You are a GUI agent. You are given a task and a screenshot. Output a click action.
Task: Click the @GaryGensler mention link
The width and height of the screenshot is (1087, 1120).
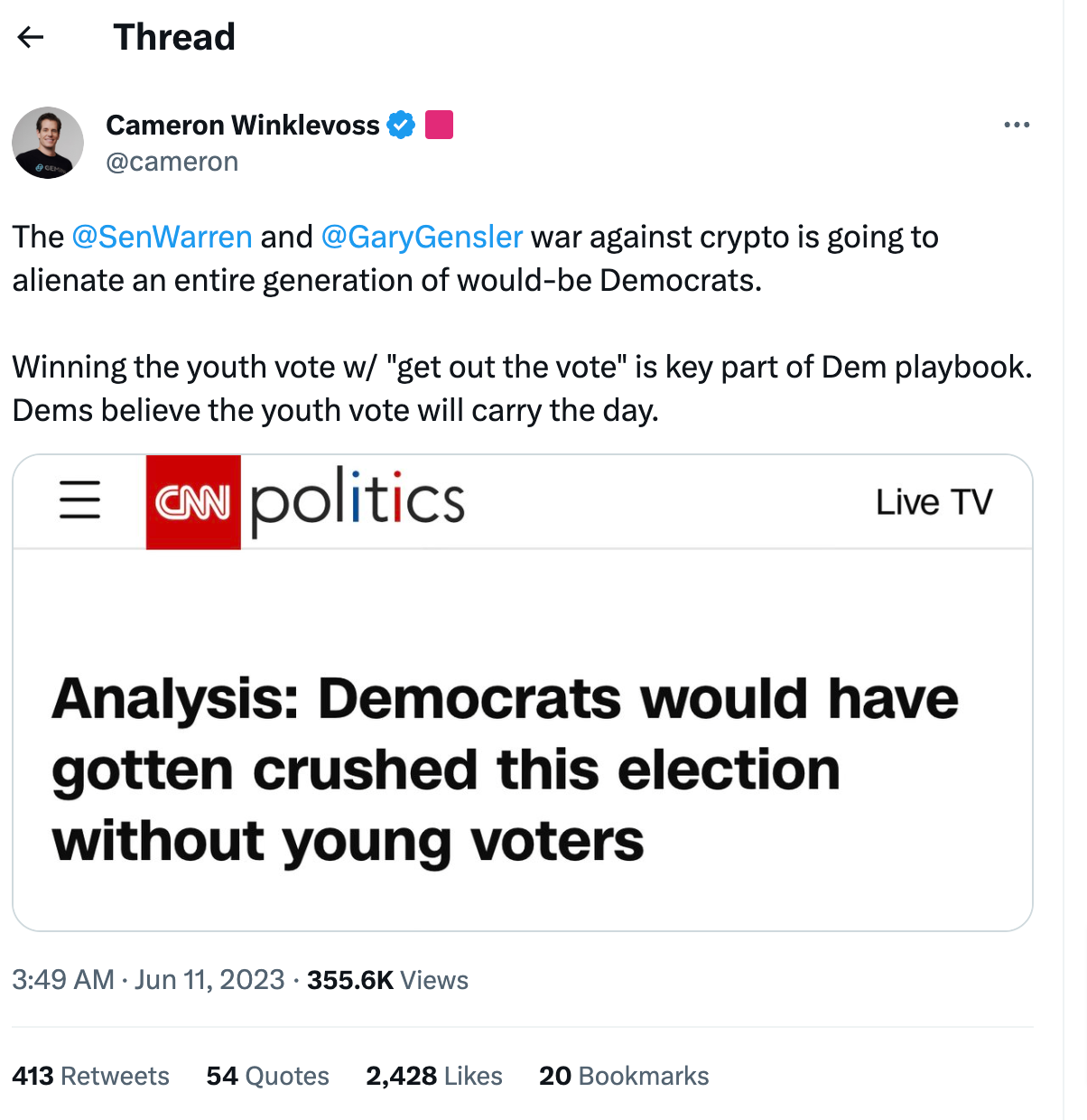pos(422,237)
